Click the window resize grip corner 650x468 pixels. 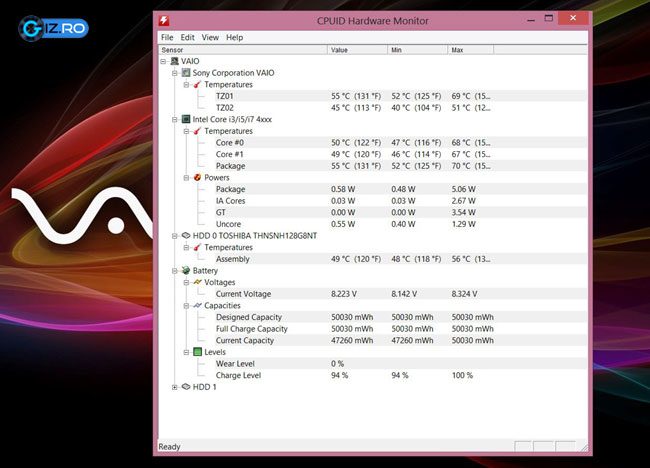585,448
